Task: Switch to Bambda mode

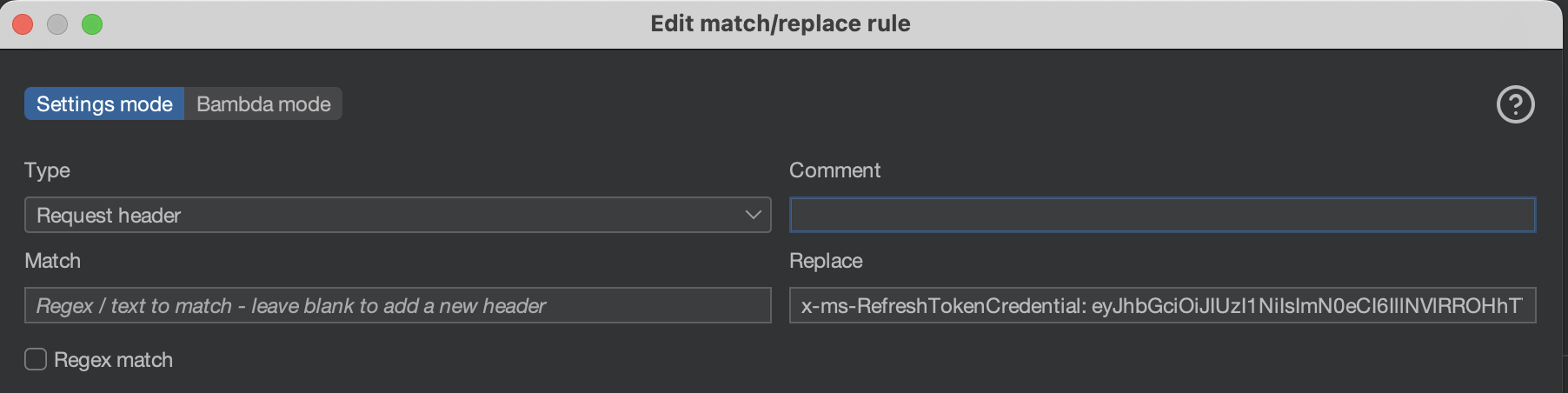Action: [263, 104]
